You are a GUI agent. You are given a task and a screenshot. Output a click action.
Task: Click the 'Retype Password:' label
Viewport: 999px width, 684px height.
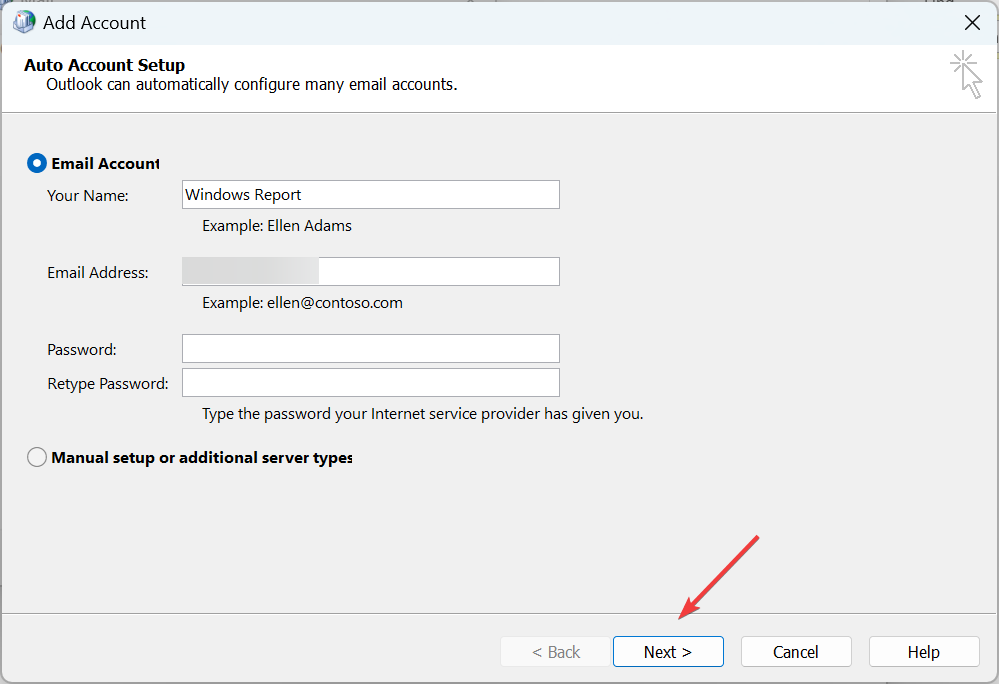(x=108, y=383)
